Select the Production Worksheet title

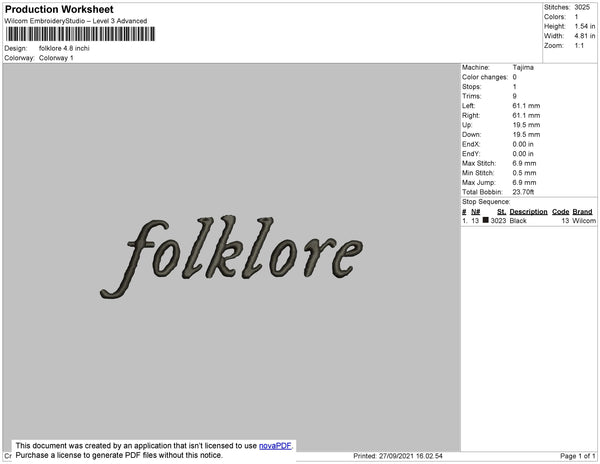point(59,9)
